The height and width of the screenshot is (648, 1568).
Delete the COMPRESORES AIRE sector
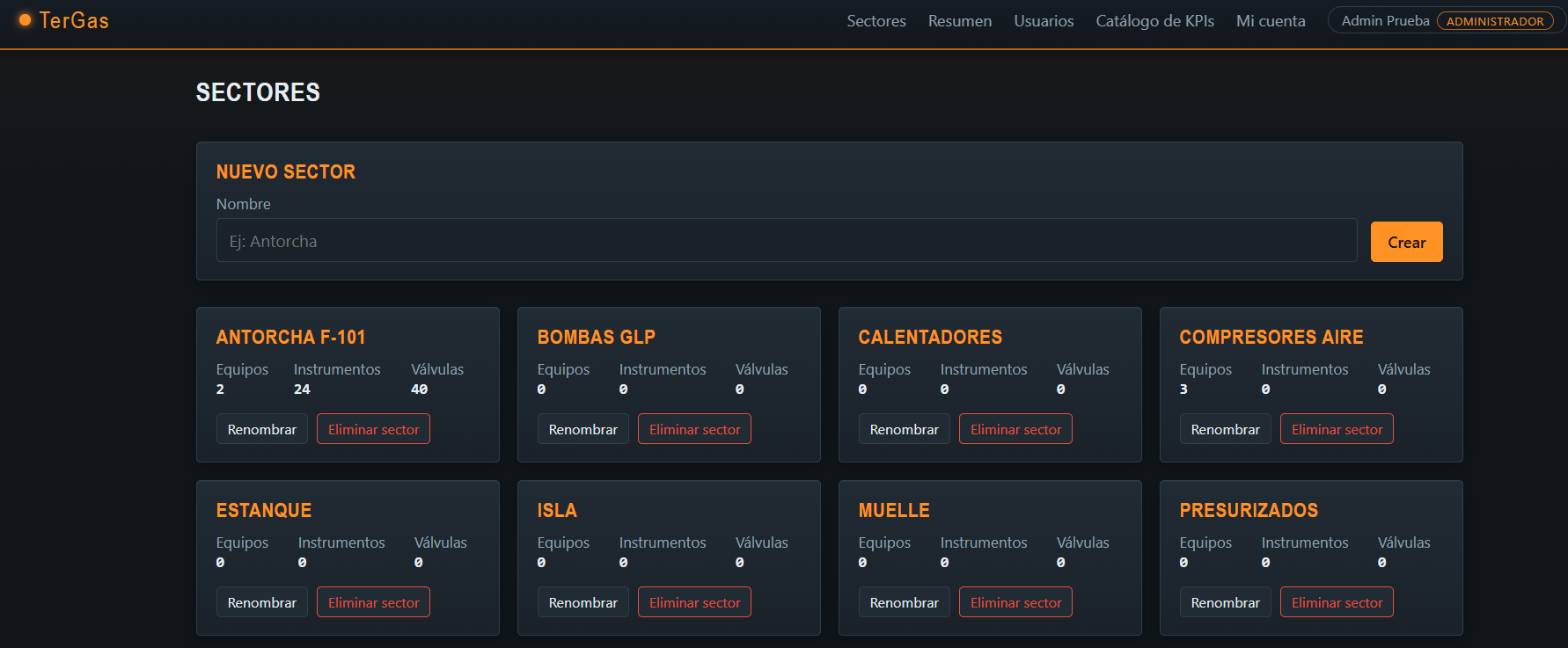[x=1337, y=429]
